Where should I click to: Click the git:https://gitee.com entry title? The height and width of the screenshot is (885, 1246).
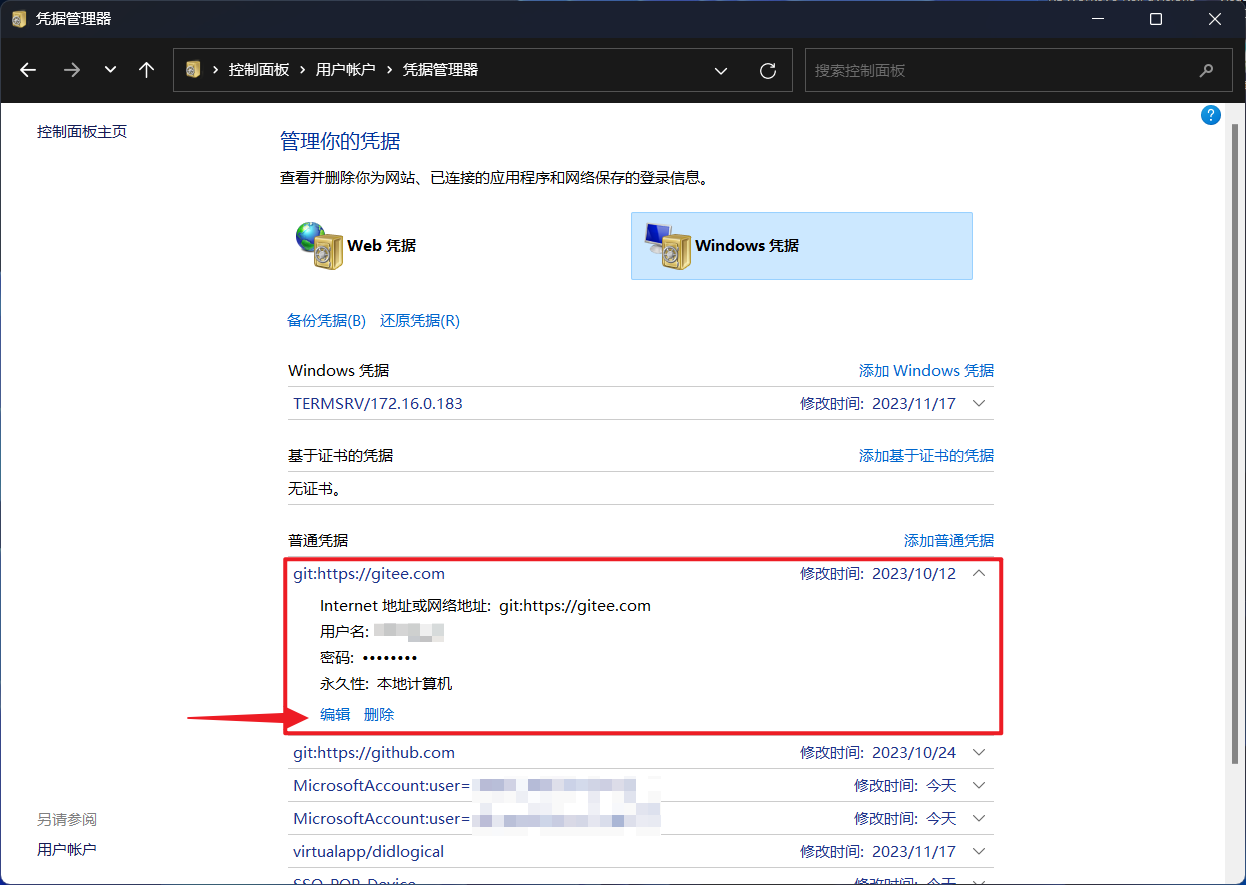click(x=369, y=574)
